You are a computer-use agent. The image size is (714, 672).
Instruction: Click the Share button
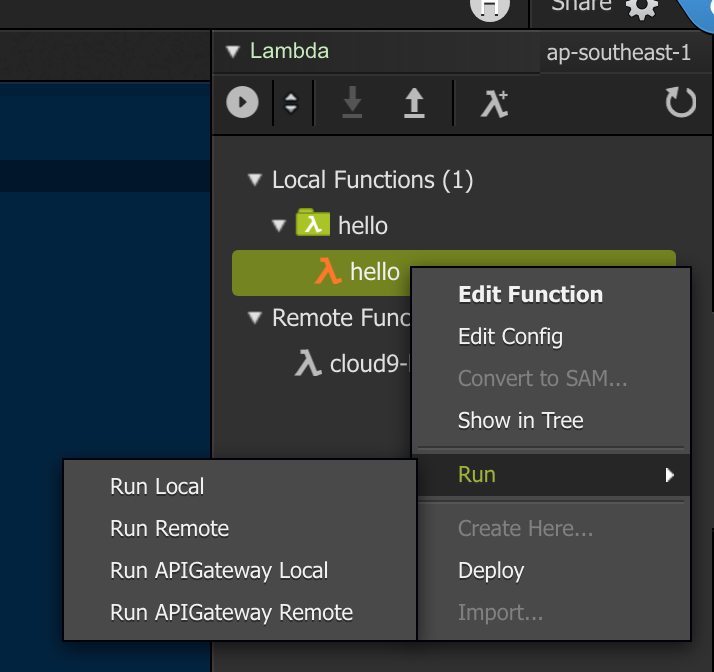(581, 5)
